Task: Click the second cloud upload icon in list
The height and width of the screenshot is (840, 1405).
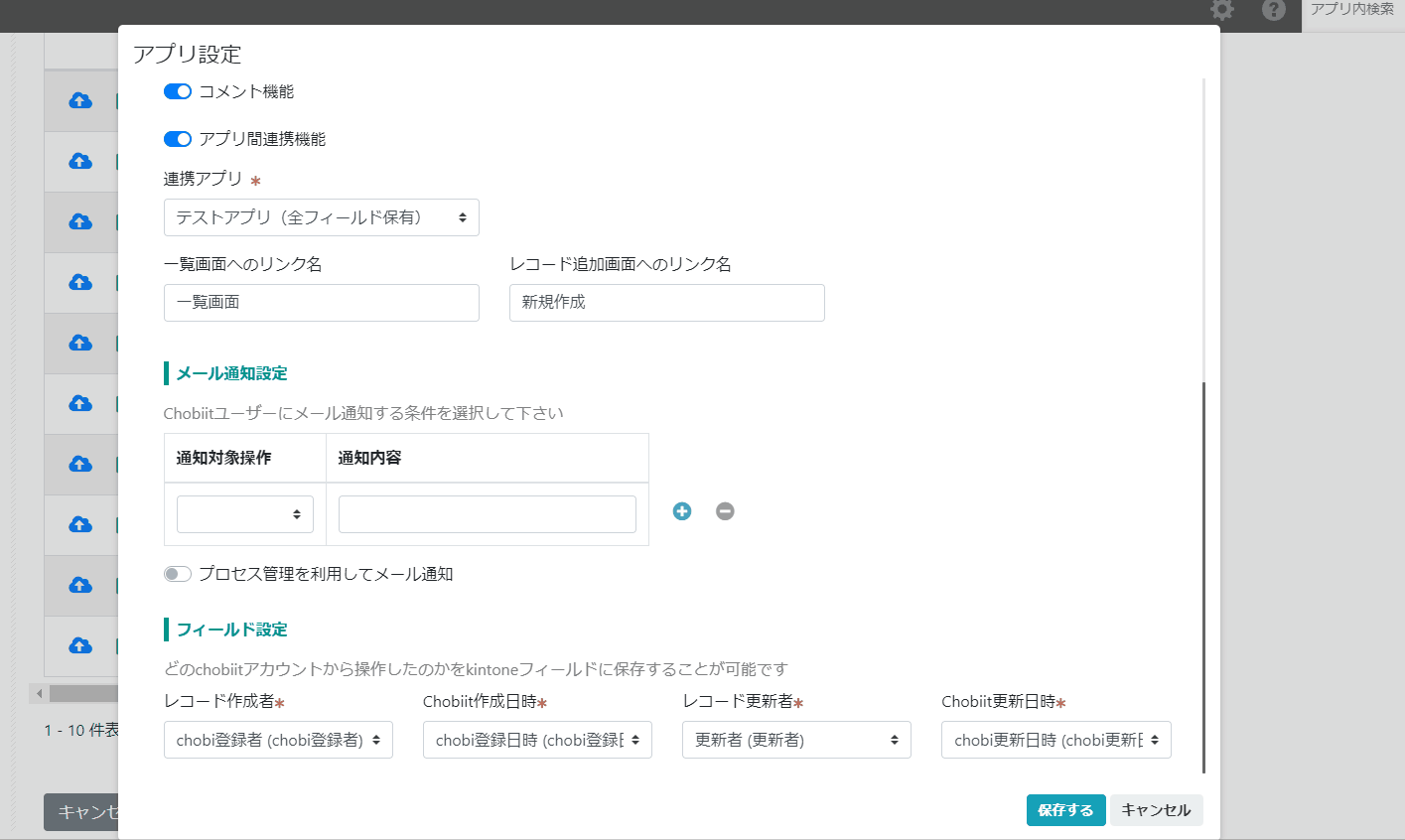Action: pyautogui.click(x=80, y=161)
